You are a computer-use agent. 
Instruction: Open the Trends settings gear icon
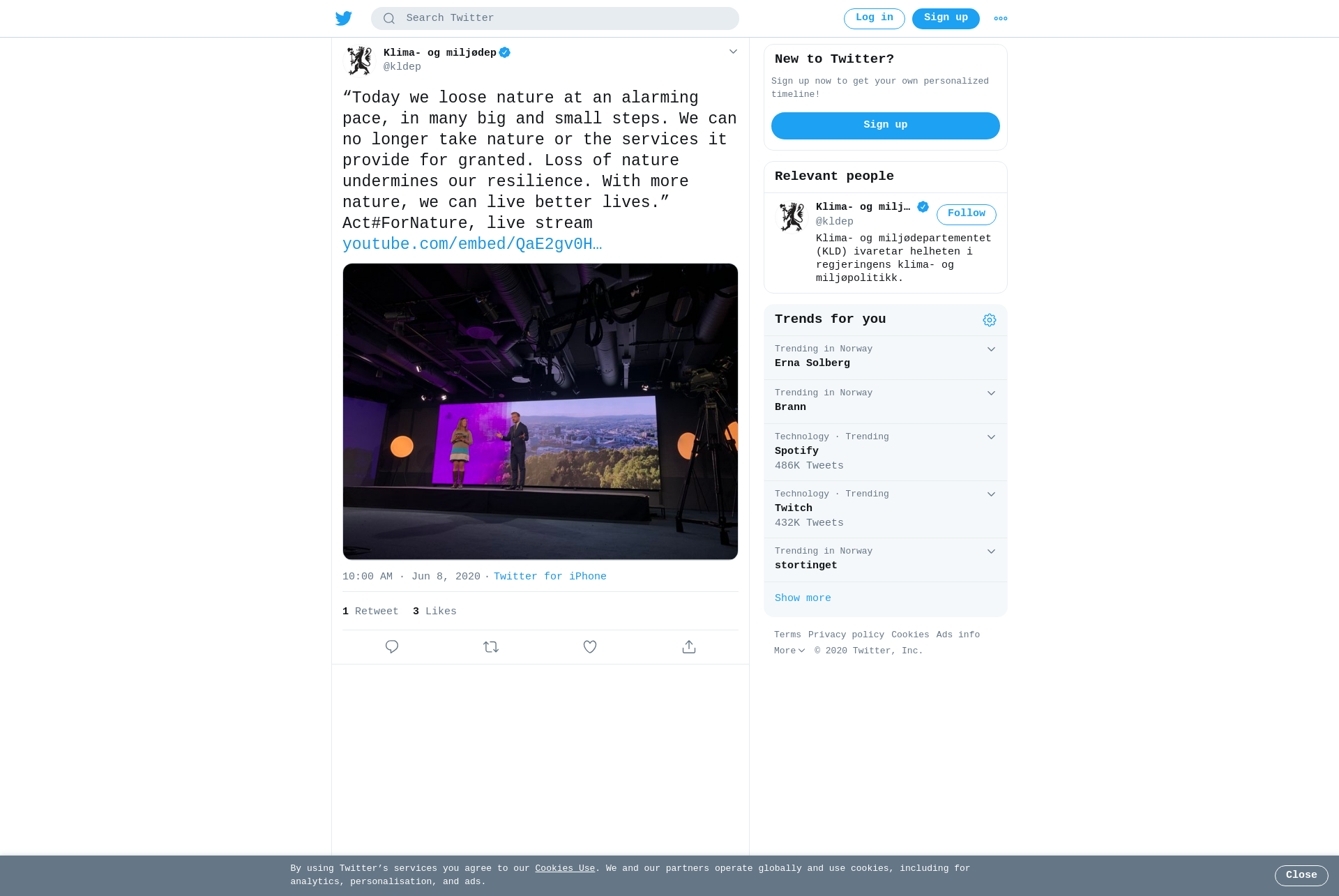click(x=990, y=320)
